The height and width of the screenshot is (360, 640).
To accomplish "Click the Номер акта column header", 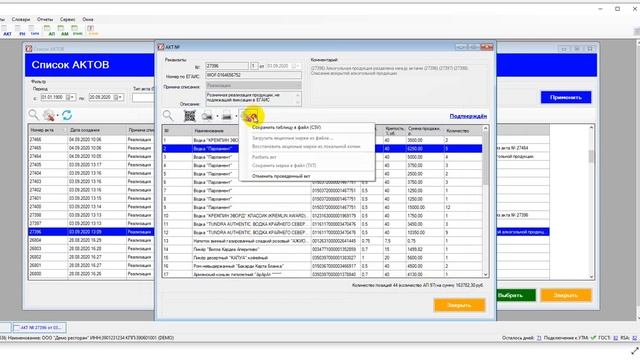I will coord(48,130).
